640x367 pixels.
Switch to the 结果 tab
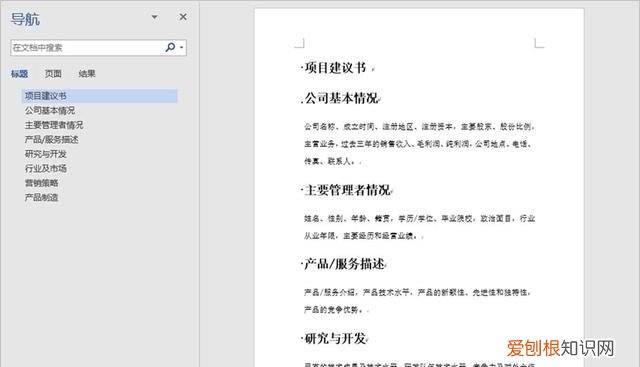click(x=87, y=74)
